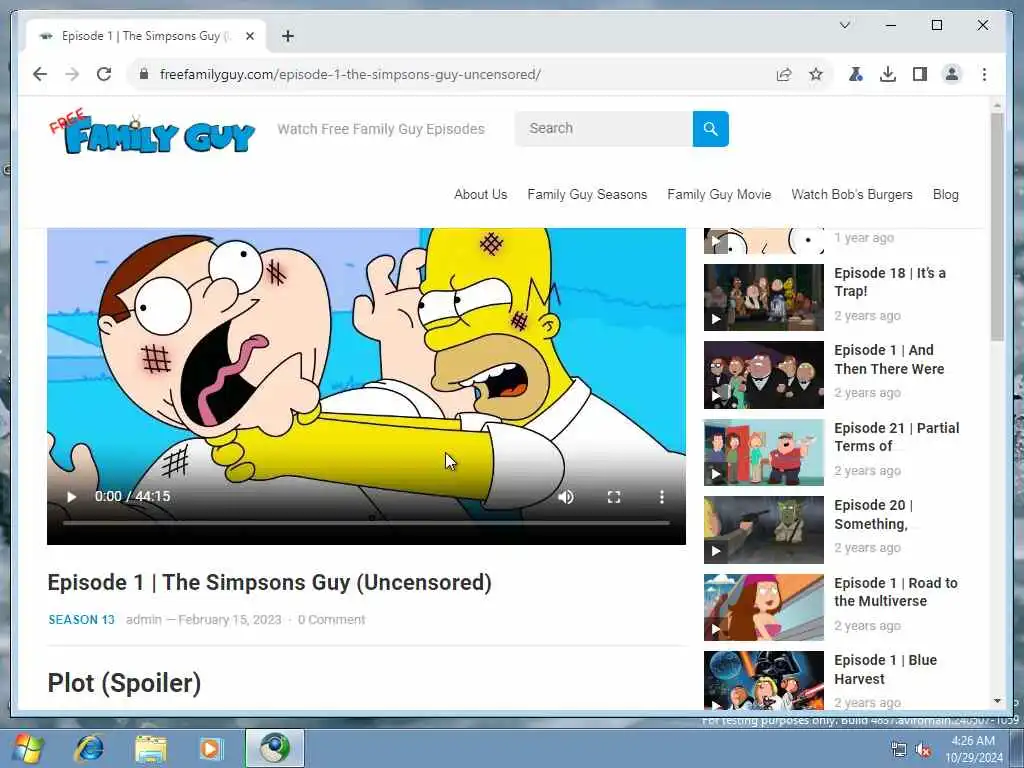Mute the video via speaker icon
1024x768 pixels.
tap(566, 497)
